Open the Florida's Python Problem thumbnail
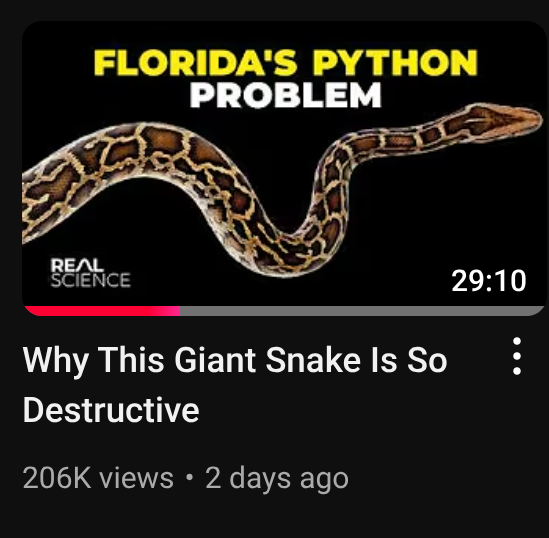 [284, 168]
